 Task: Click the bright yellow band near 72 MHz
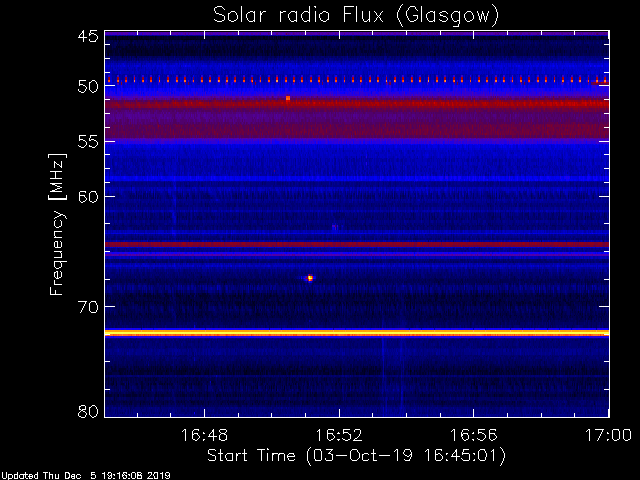coord(357,333)
